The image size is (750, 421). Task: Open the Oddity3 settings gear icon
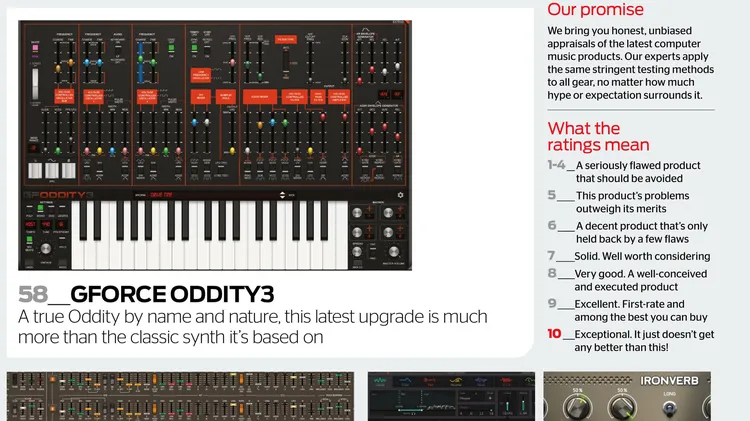click(x=400, y=195)
